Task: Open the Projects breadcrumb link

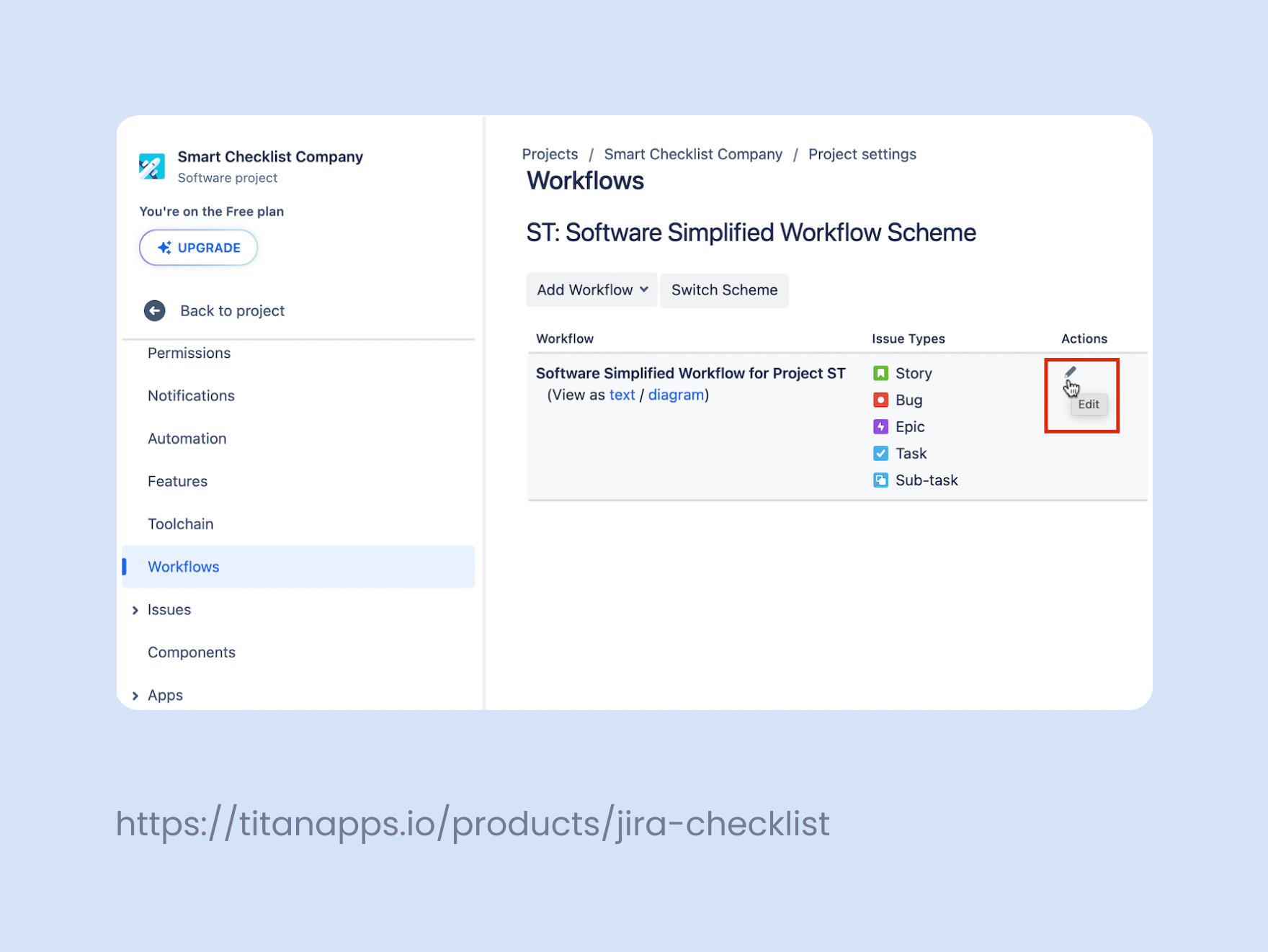Action: pos(550,153)
